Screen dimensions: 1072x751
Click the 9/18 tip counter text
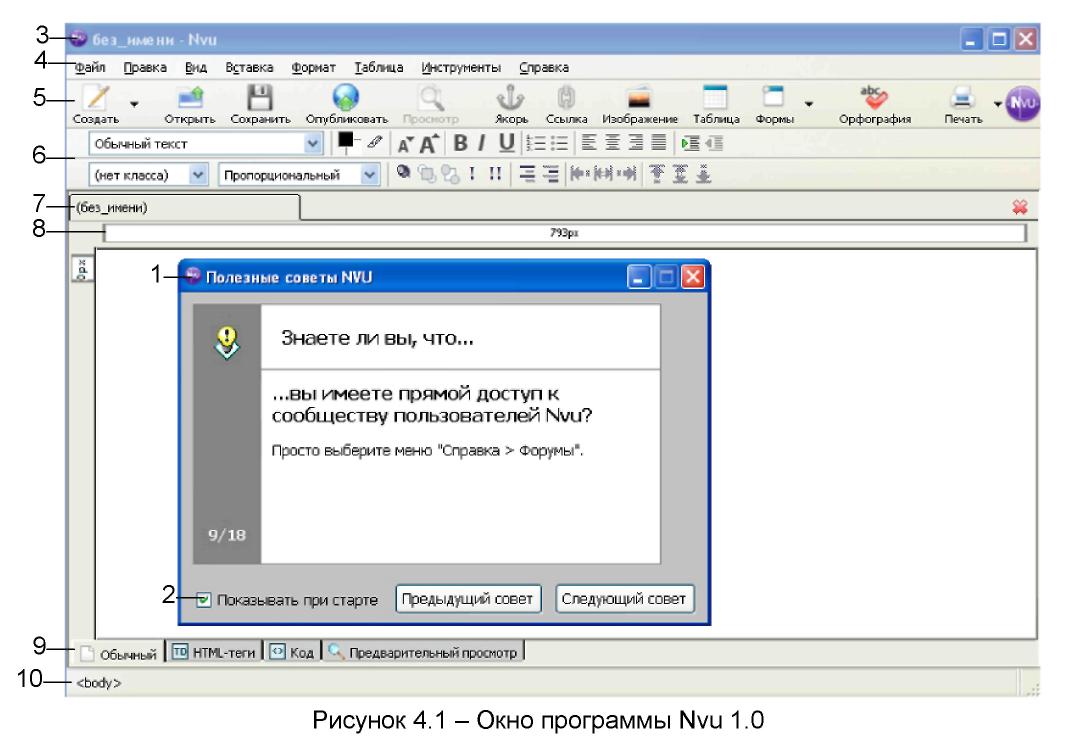click(227, 535)
